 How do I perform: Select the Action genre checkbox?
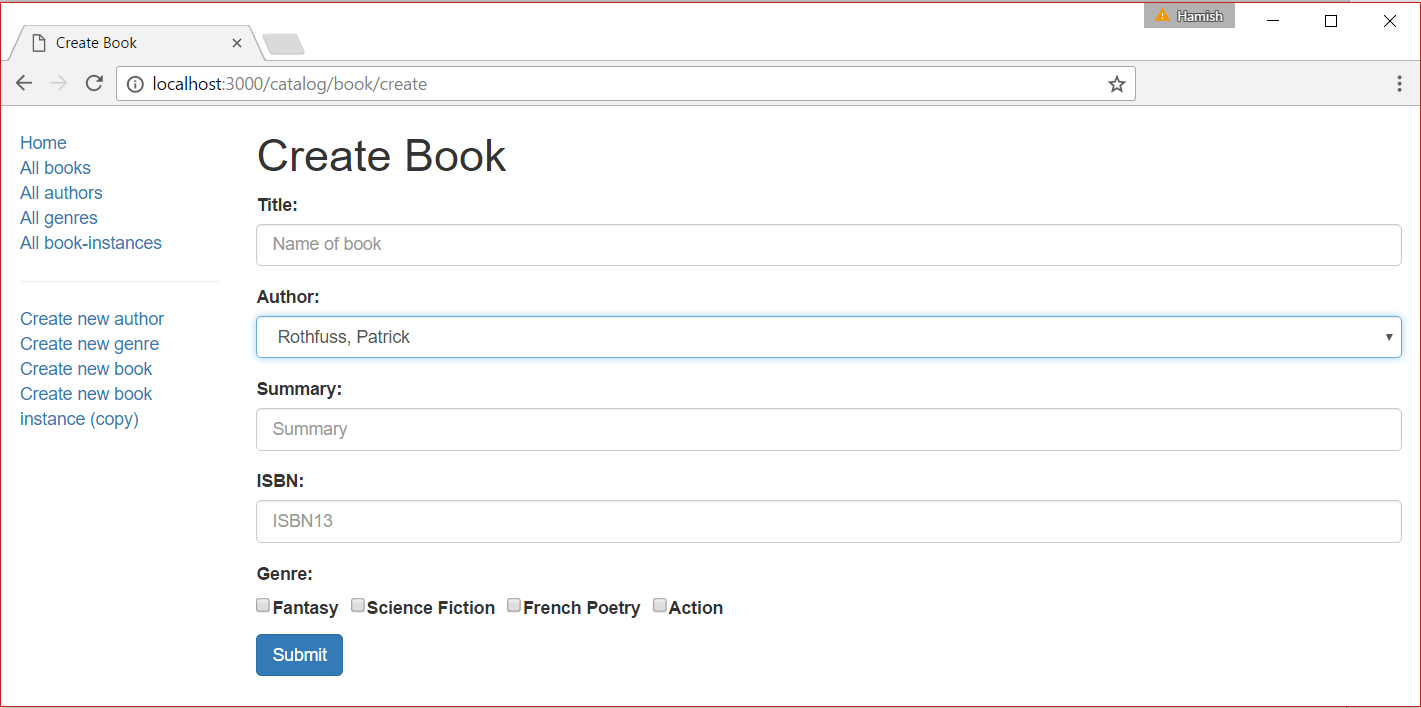point(659,604)
